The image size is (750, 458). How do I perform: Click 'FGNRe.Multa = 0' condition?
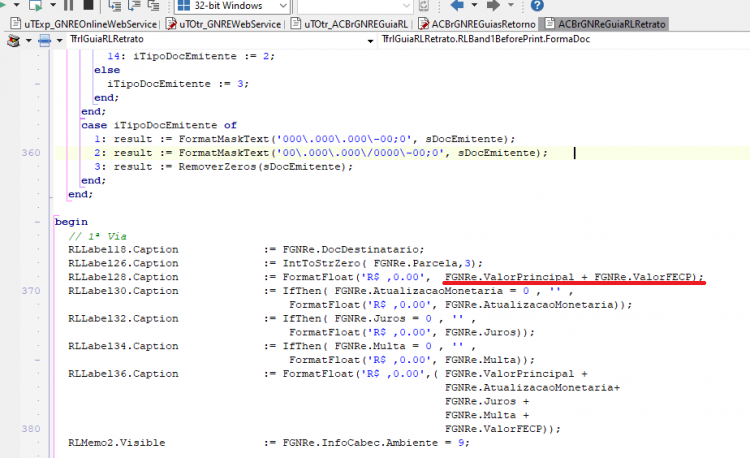[x=383, y=346]
